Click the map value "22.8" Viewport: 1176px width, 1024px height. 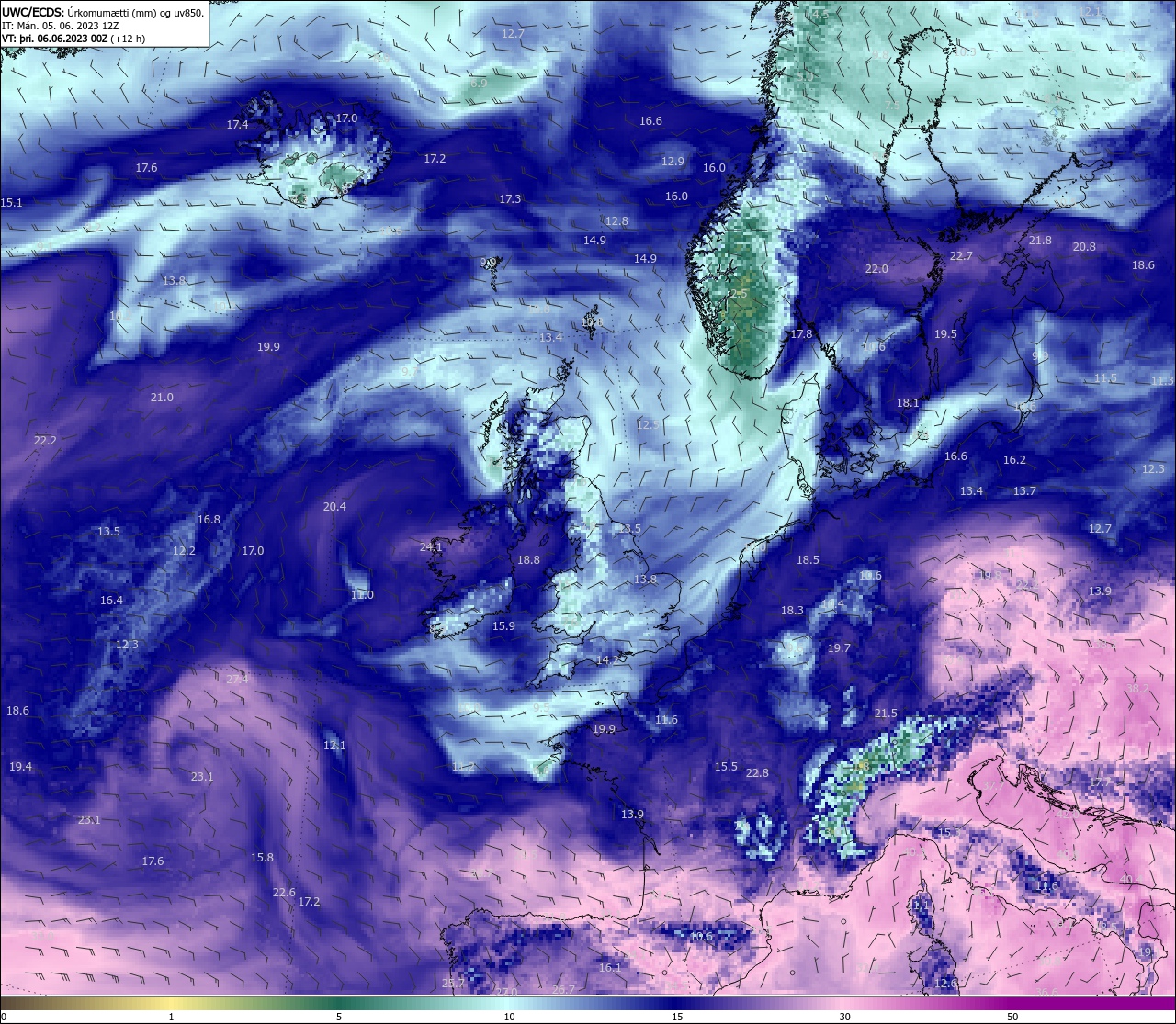click(757, 772)
